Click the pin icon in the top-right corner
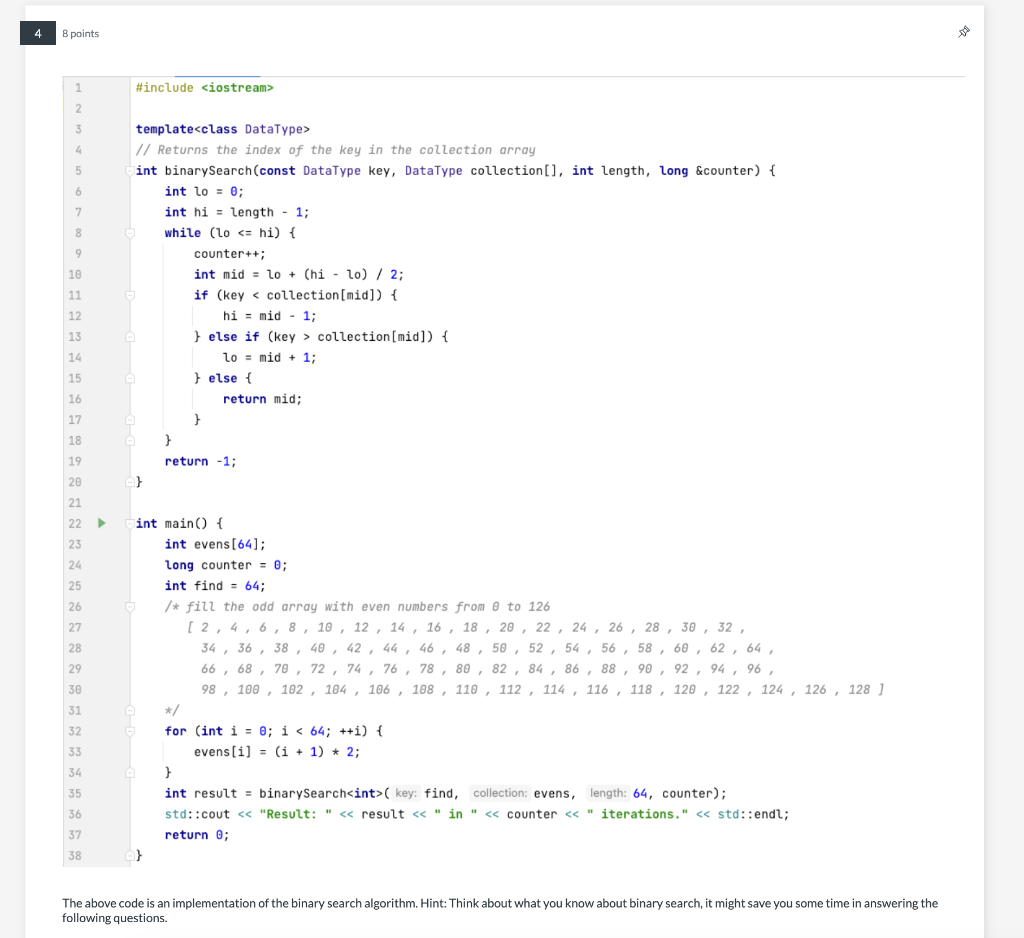 pyautogui.click(x=963, y=32)
